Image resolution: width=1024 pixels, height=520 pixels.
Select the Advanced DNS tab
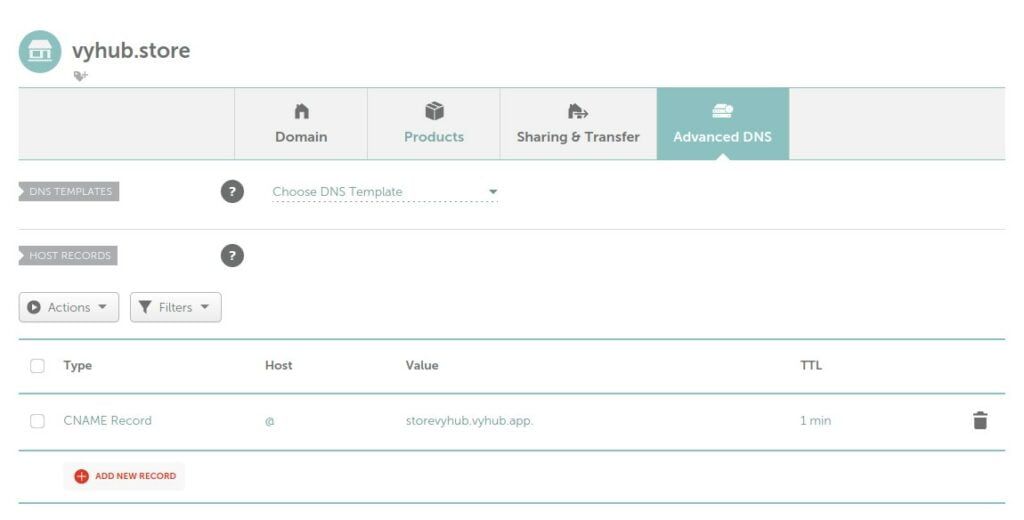[722, 123]
